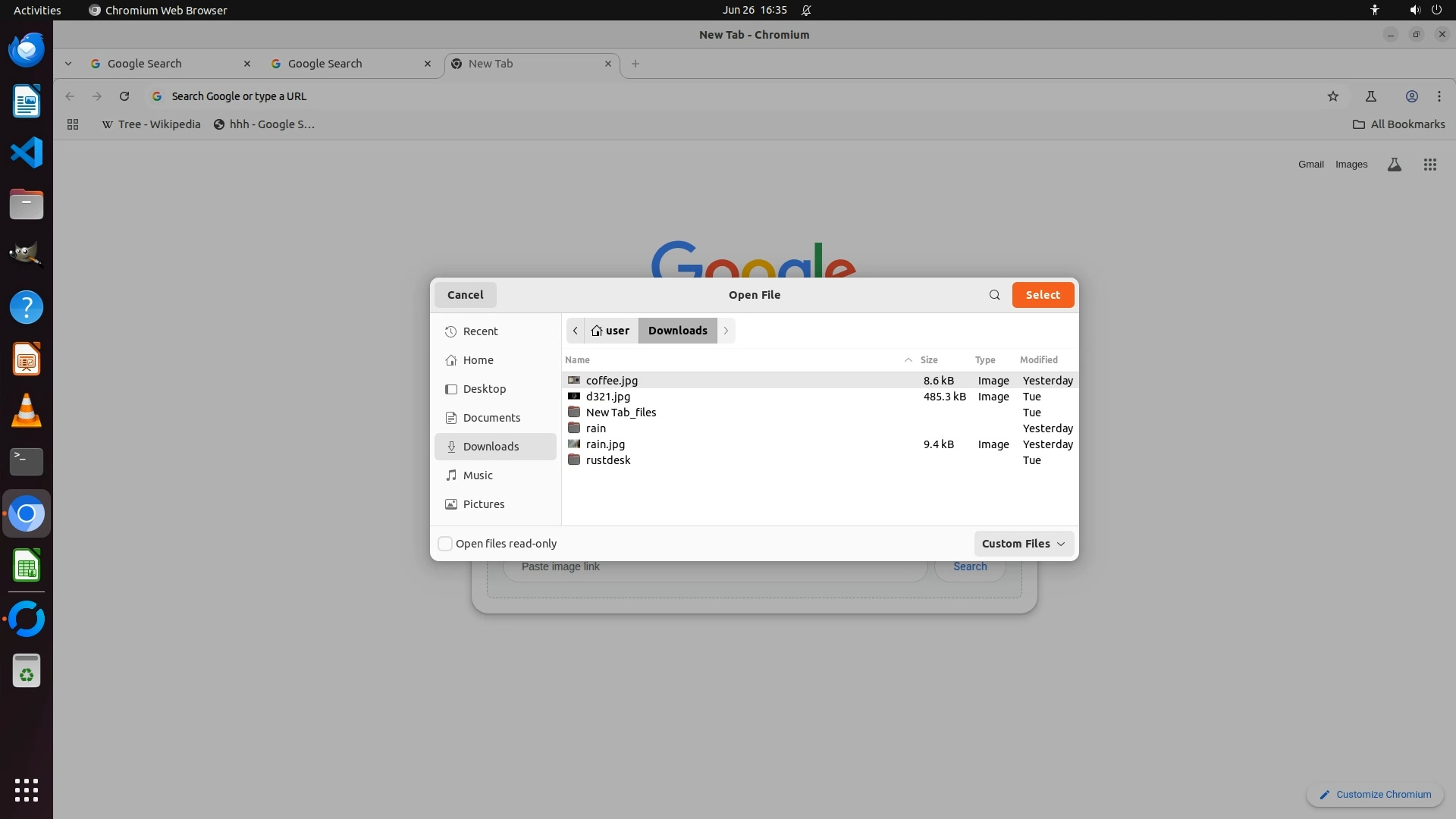This screenshot has width=1456, height=819.
Task: Cancel the Open File dialog
Action: pyautogui.click(x=465, y=295)
